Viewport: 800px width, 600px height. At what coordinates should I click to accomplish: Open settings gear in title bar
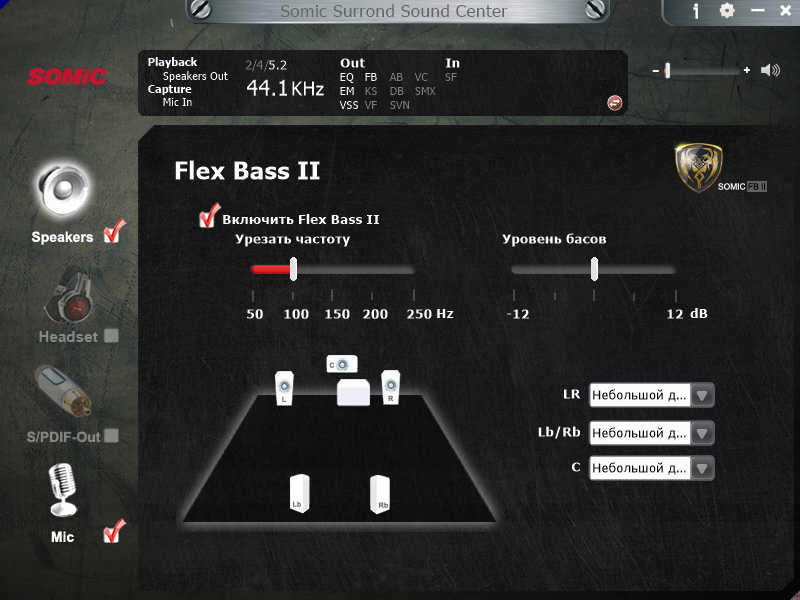pos(727,10)
